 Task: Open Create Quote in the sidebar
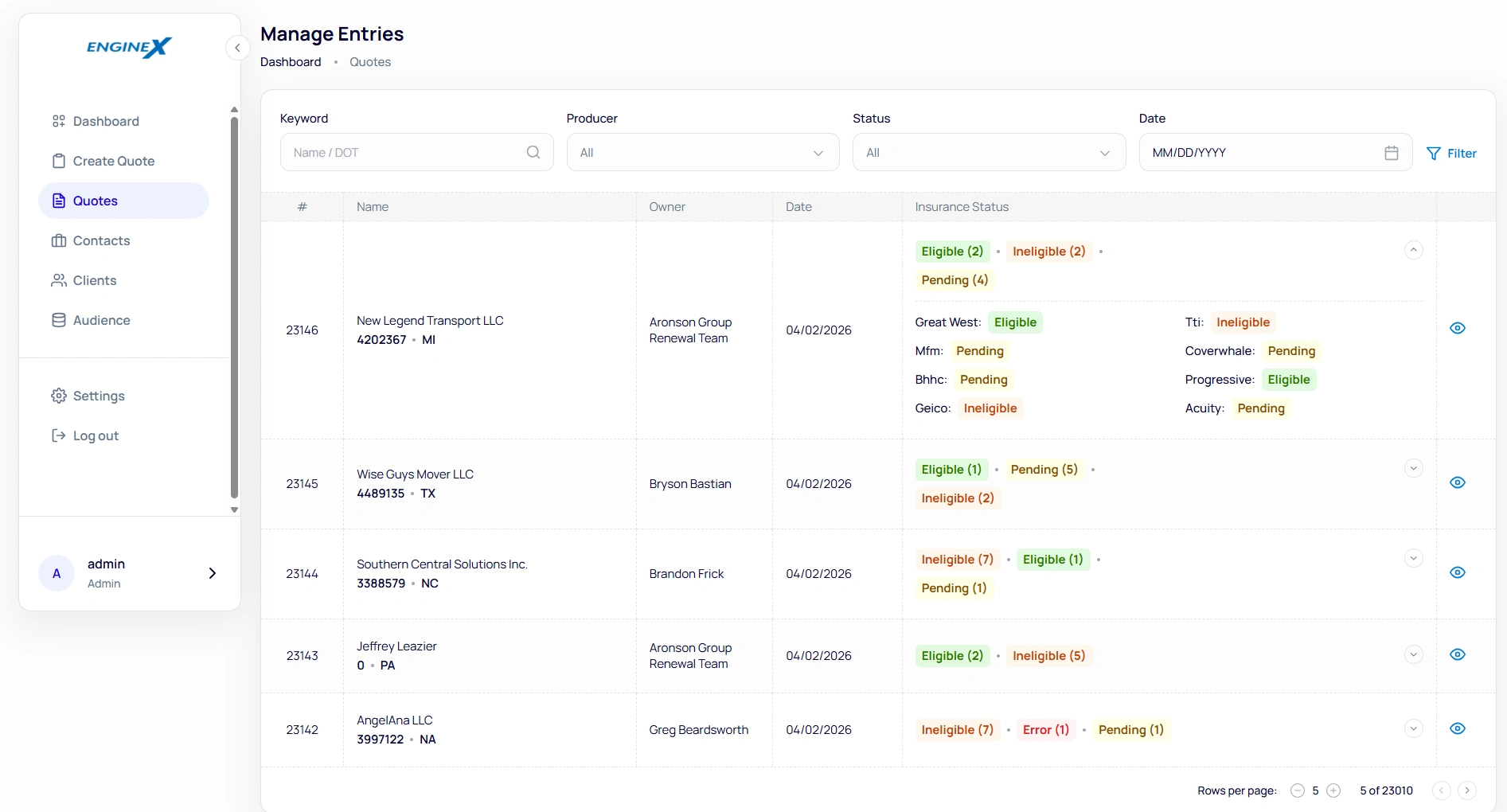114,161
